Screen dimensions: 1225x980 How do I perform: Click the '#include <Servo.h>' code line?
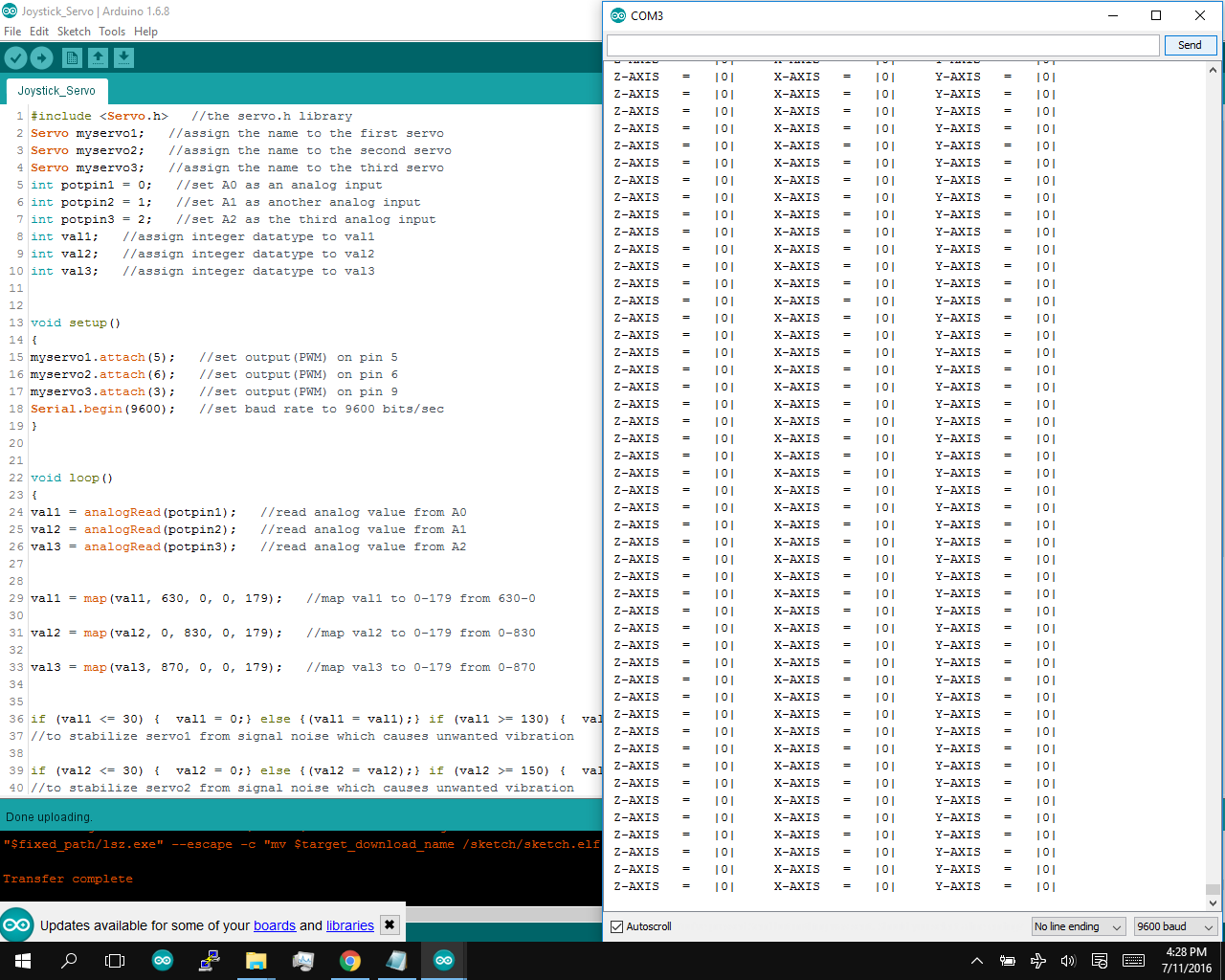click(x=100, y=116)
